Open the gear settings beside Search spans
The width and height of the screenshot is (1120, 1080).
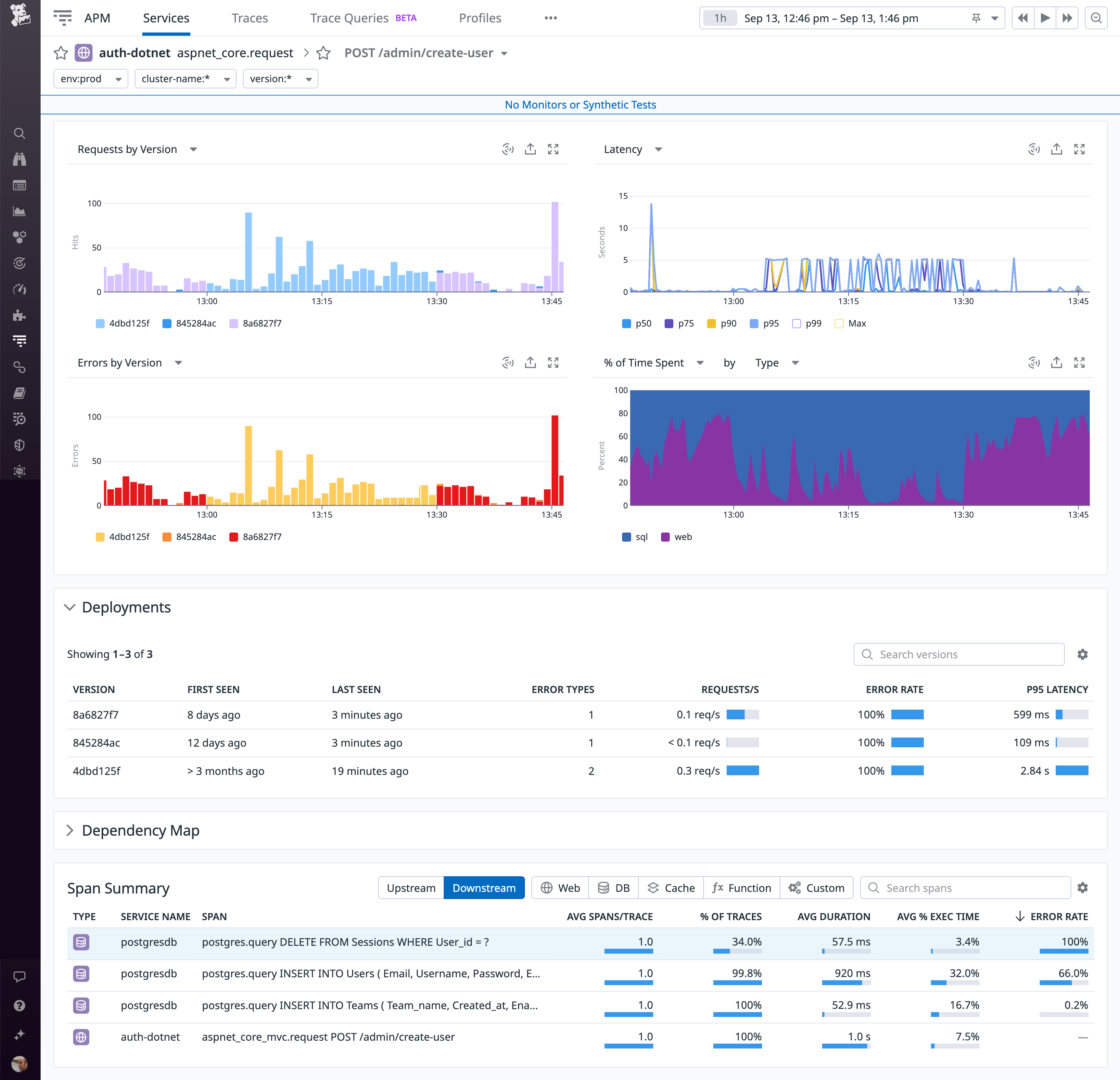[x=1083, y=887]
